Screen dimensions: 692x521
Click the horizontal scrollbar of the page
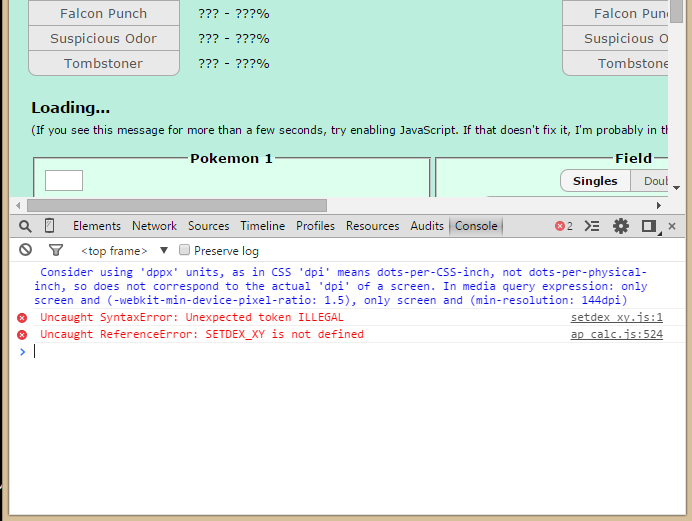tap(170, 204)
